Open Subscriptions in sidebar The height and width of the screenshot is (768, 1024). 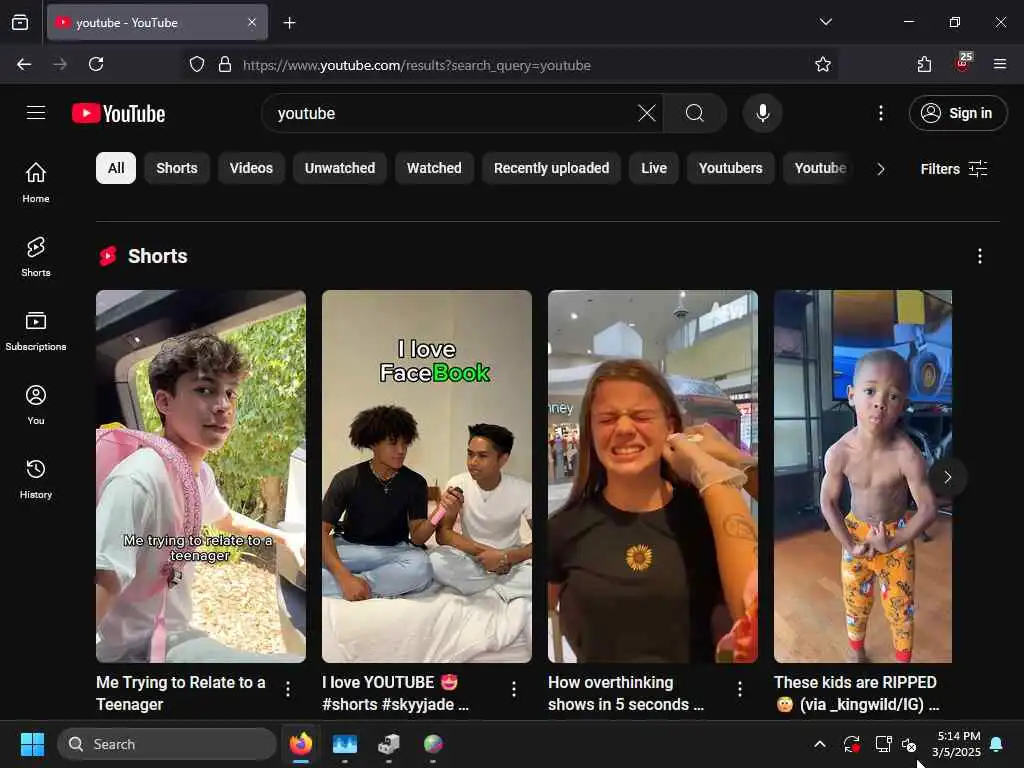click(36, 331)
